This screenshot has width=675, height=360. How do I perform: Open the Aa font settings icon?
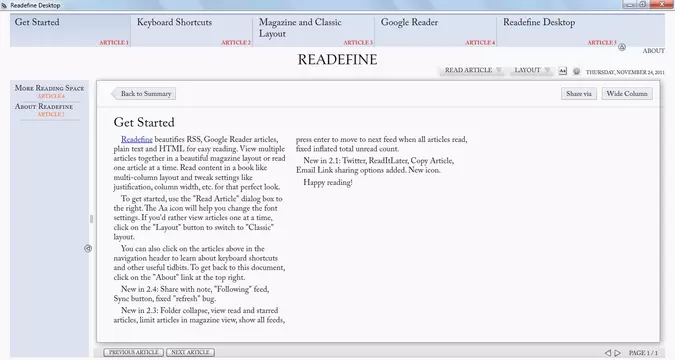(x=563, y=71)
